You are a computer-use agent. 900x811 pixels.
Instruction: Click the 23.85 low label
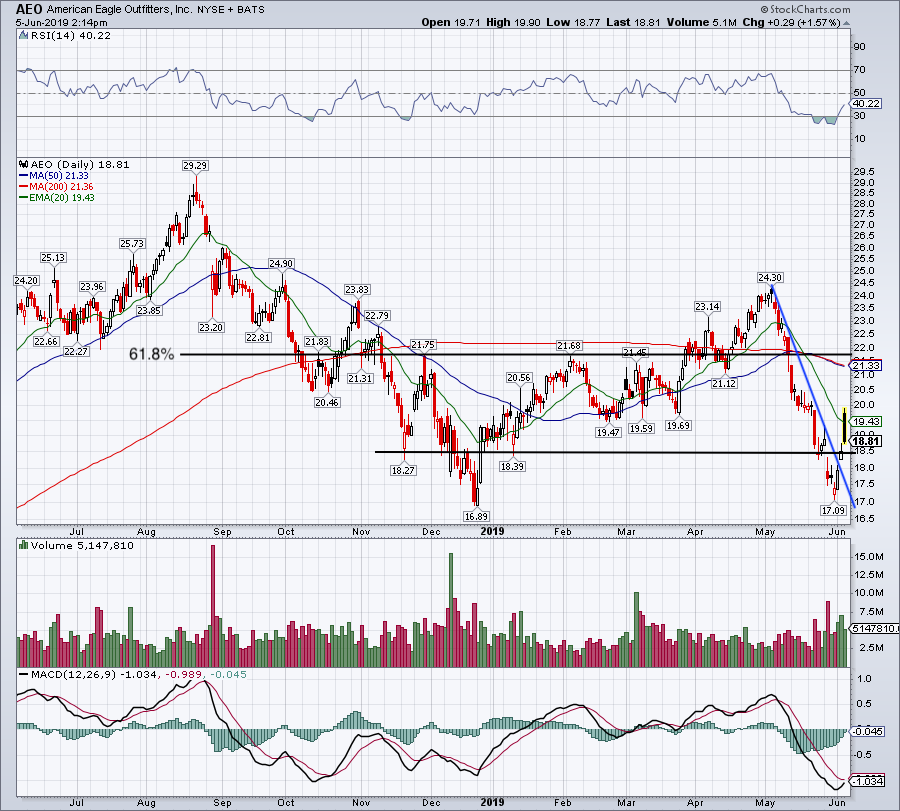[x=149, y=311]
